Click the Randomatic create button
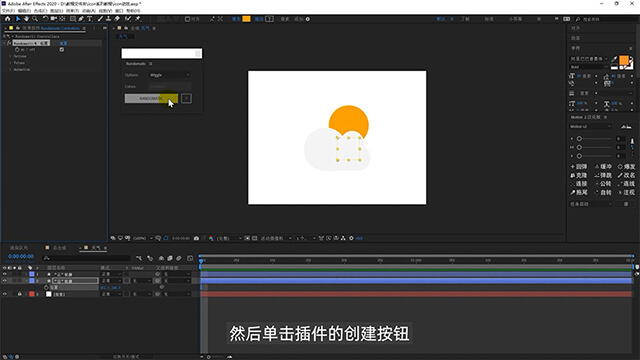This screenshot has width=640, height=360. 151,98
